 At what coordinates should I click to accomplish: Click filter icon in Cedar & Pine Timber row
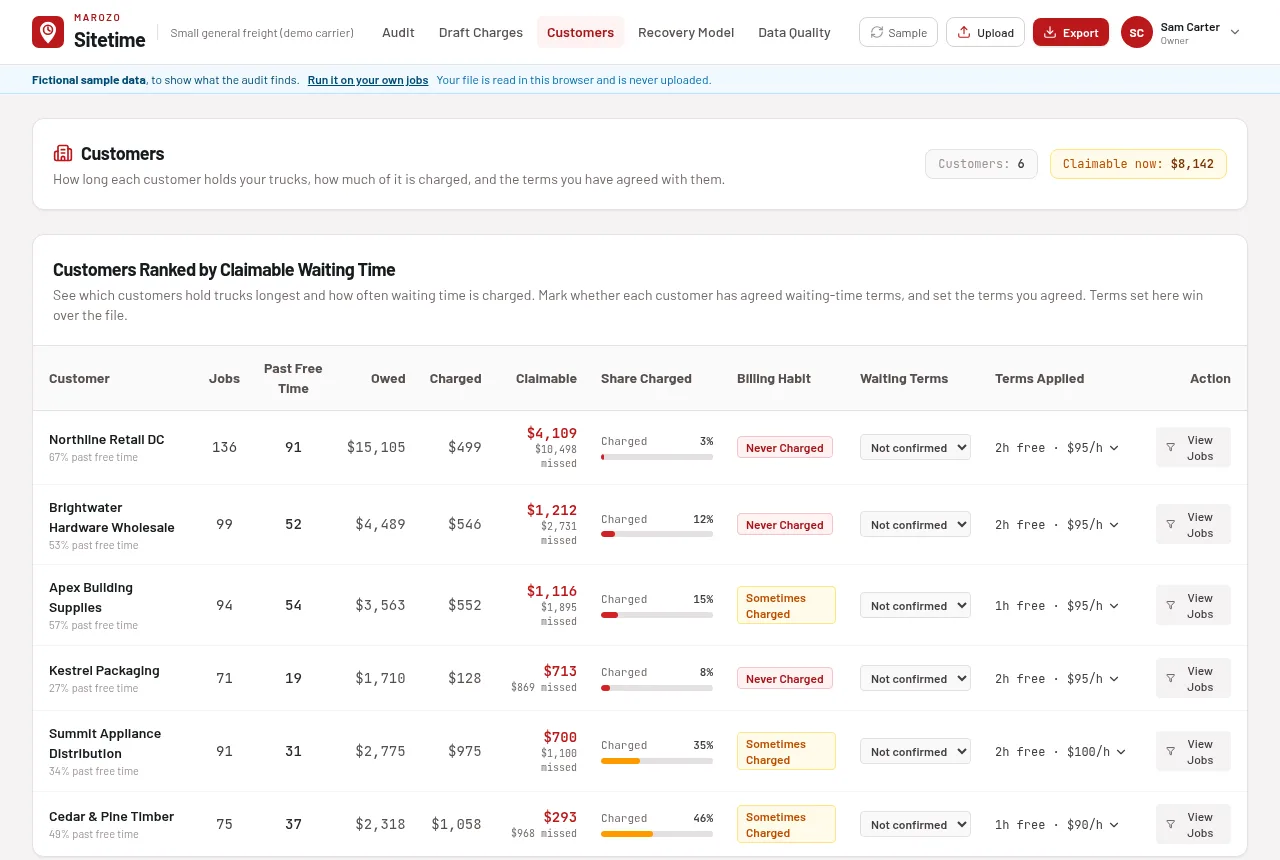[x=1171, y=825]
